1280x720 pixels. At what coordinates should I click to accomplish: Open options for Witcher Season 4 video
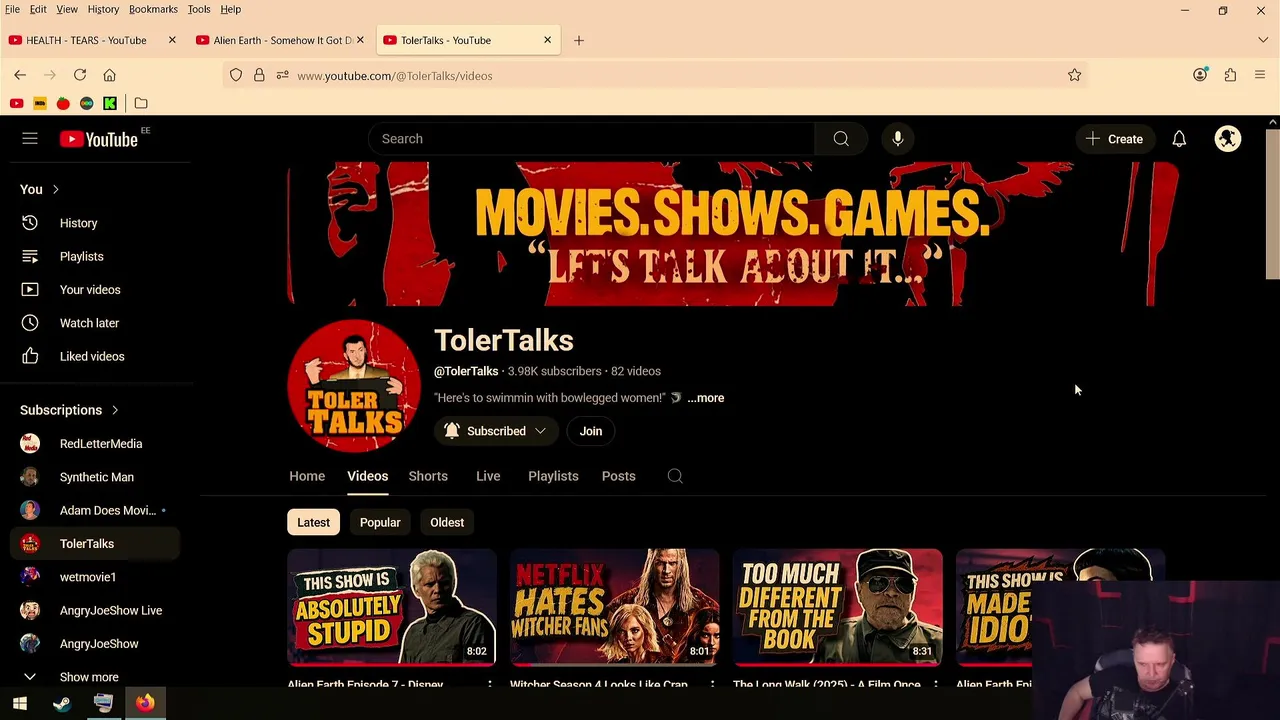[712, 685]
